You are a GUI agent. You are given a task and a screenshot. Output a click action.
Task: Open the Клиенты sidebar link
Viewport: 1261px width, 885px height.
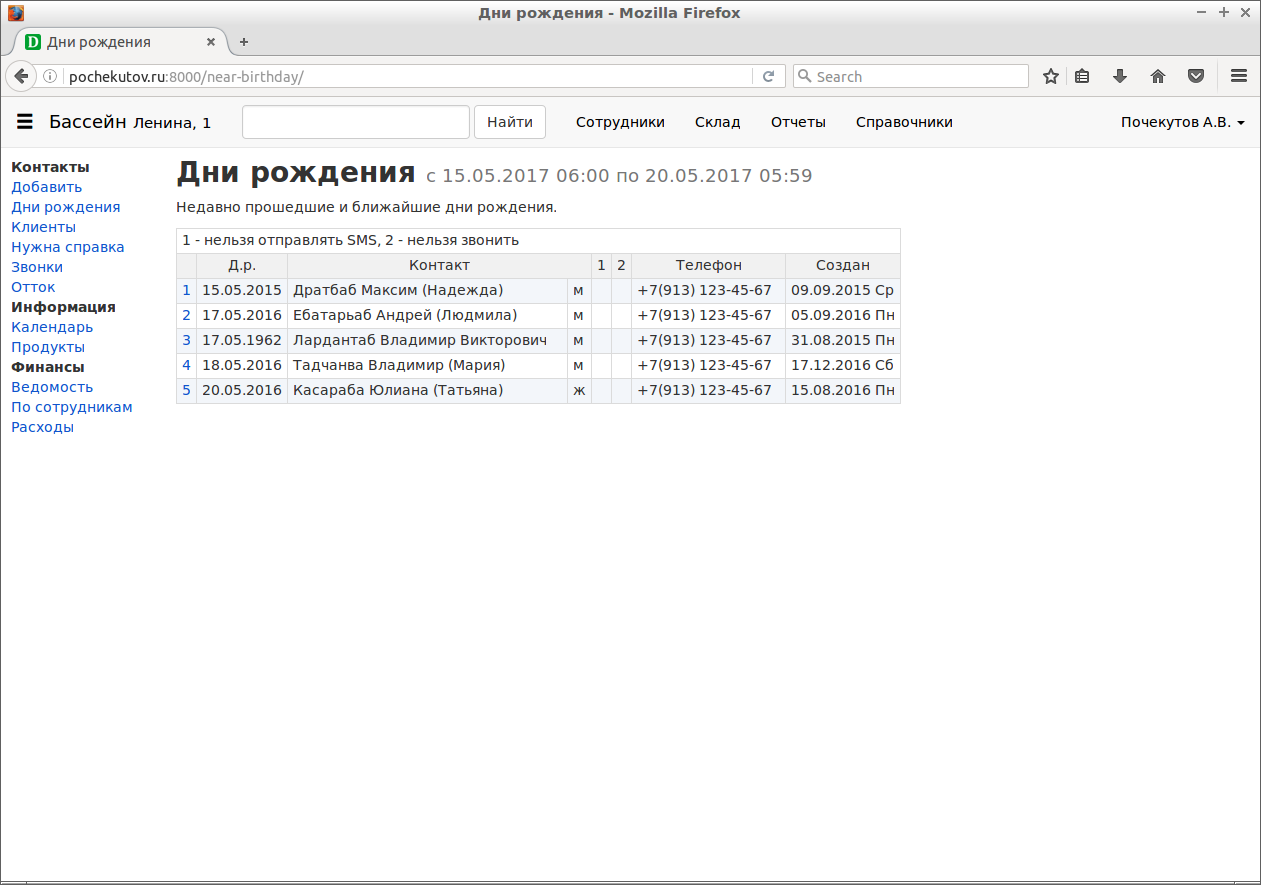[x=44, y=227]
